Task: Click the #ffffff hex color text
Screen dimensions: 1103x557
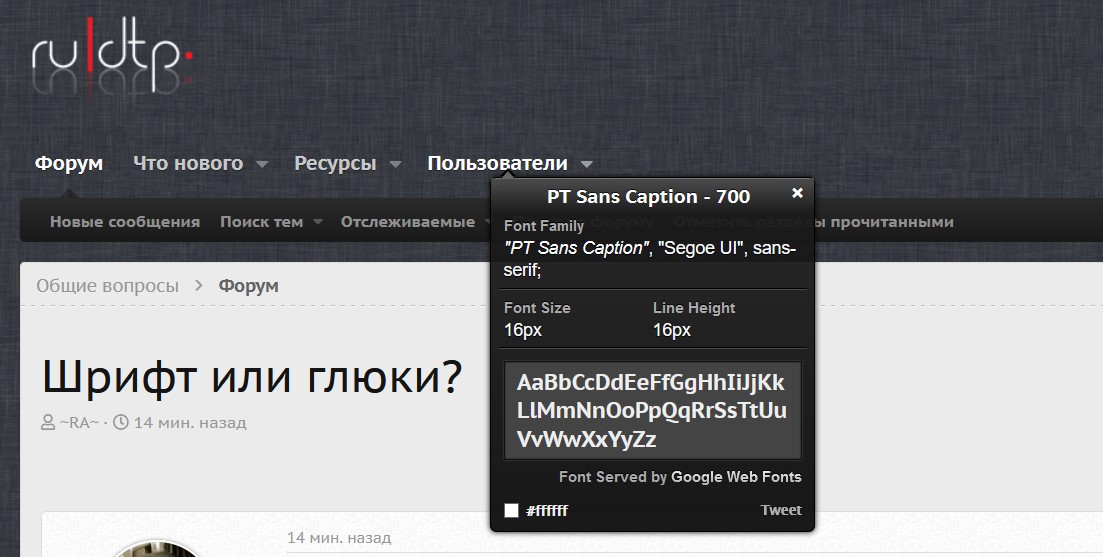Action: click(547, 511)
